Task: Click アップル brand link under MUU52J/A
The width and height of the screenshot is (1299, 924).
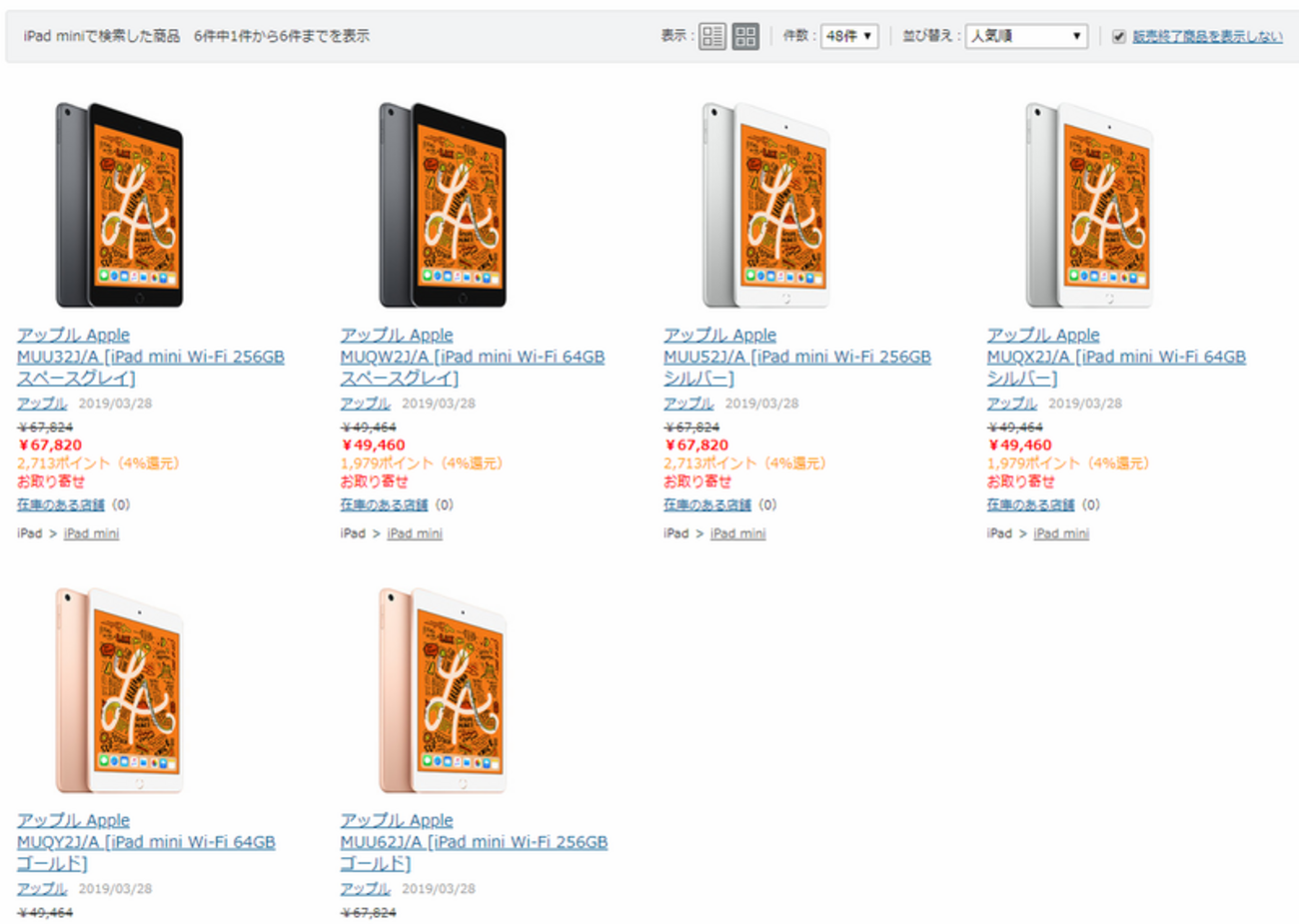Action: (x=688, y=404)
